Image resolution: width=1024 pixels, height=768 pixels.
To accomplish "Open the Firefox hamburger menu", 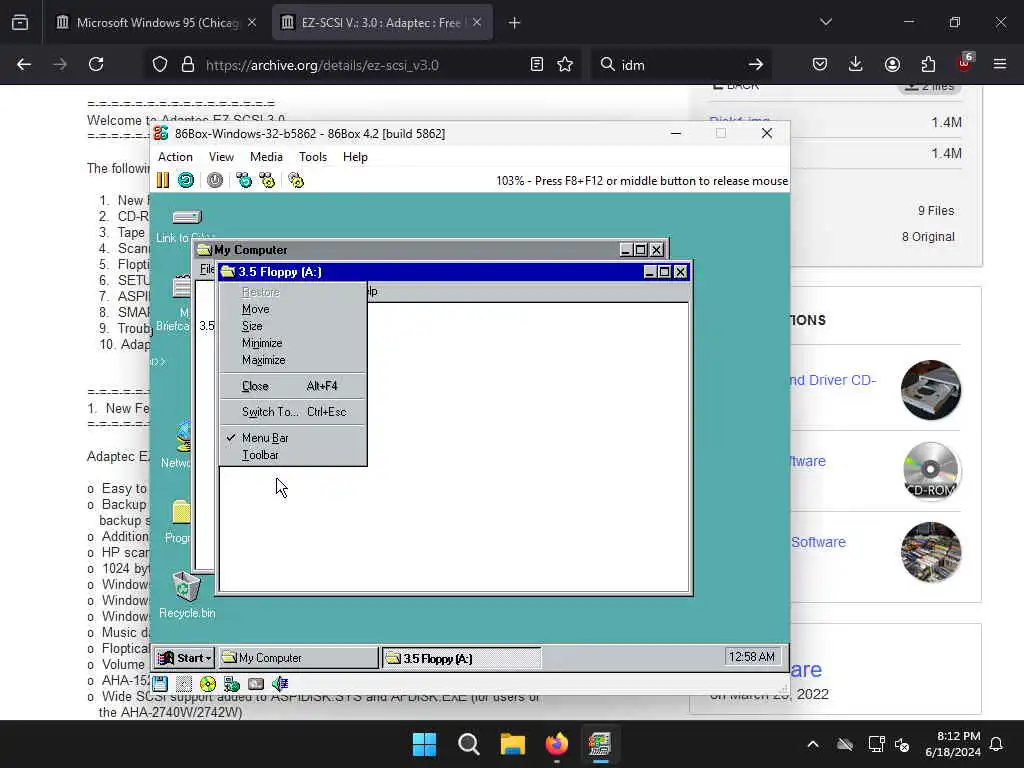I will (1000, 65).
